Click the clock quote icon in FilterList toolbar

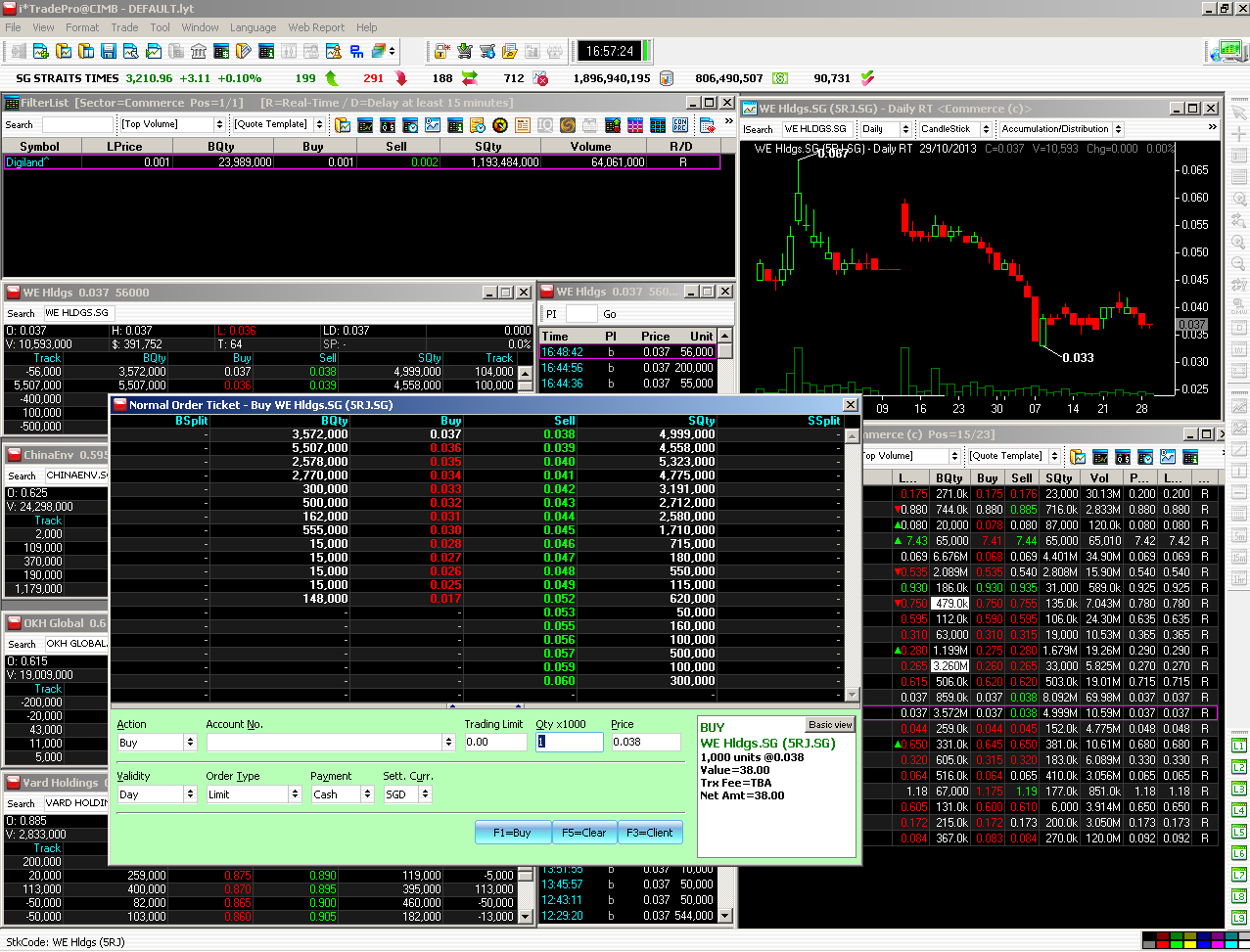pos(410,125)
